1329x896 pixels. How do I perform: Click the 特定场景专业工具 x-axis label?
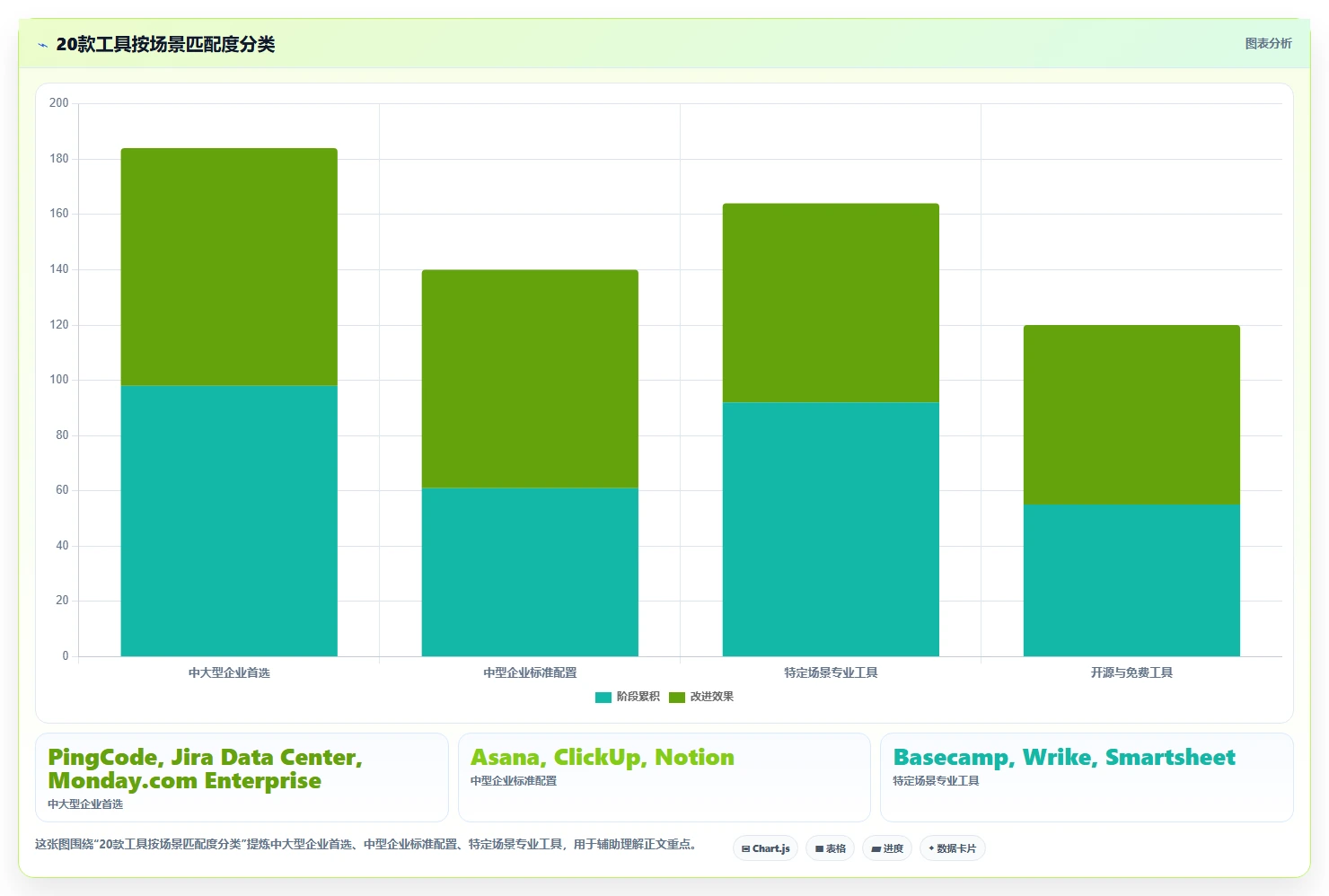pos(831,672)
